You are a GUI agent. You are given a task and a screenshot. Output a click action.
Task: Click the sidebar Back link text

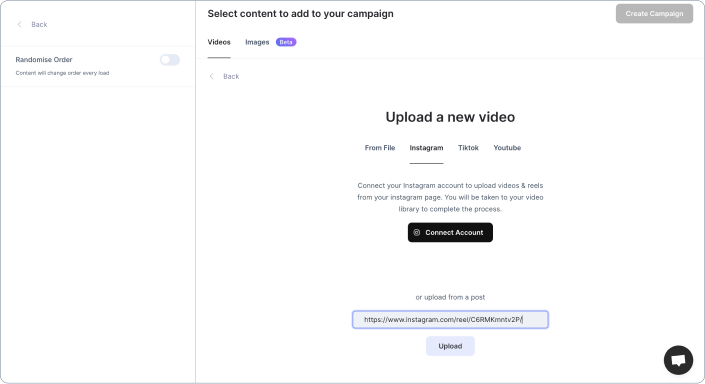tap(39, 24)
